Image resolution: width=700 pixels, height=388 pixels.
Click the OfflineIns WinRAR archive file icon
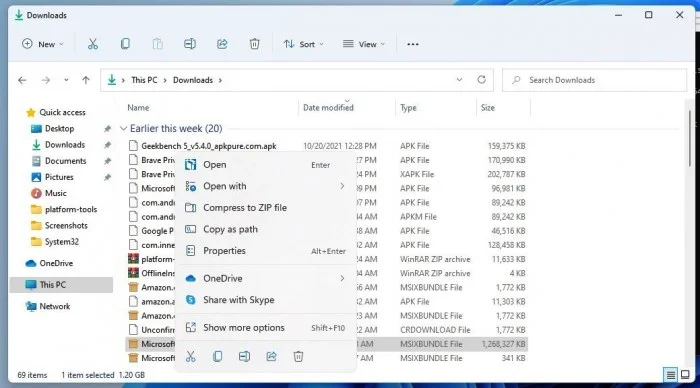pos(133,273)
